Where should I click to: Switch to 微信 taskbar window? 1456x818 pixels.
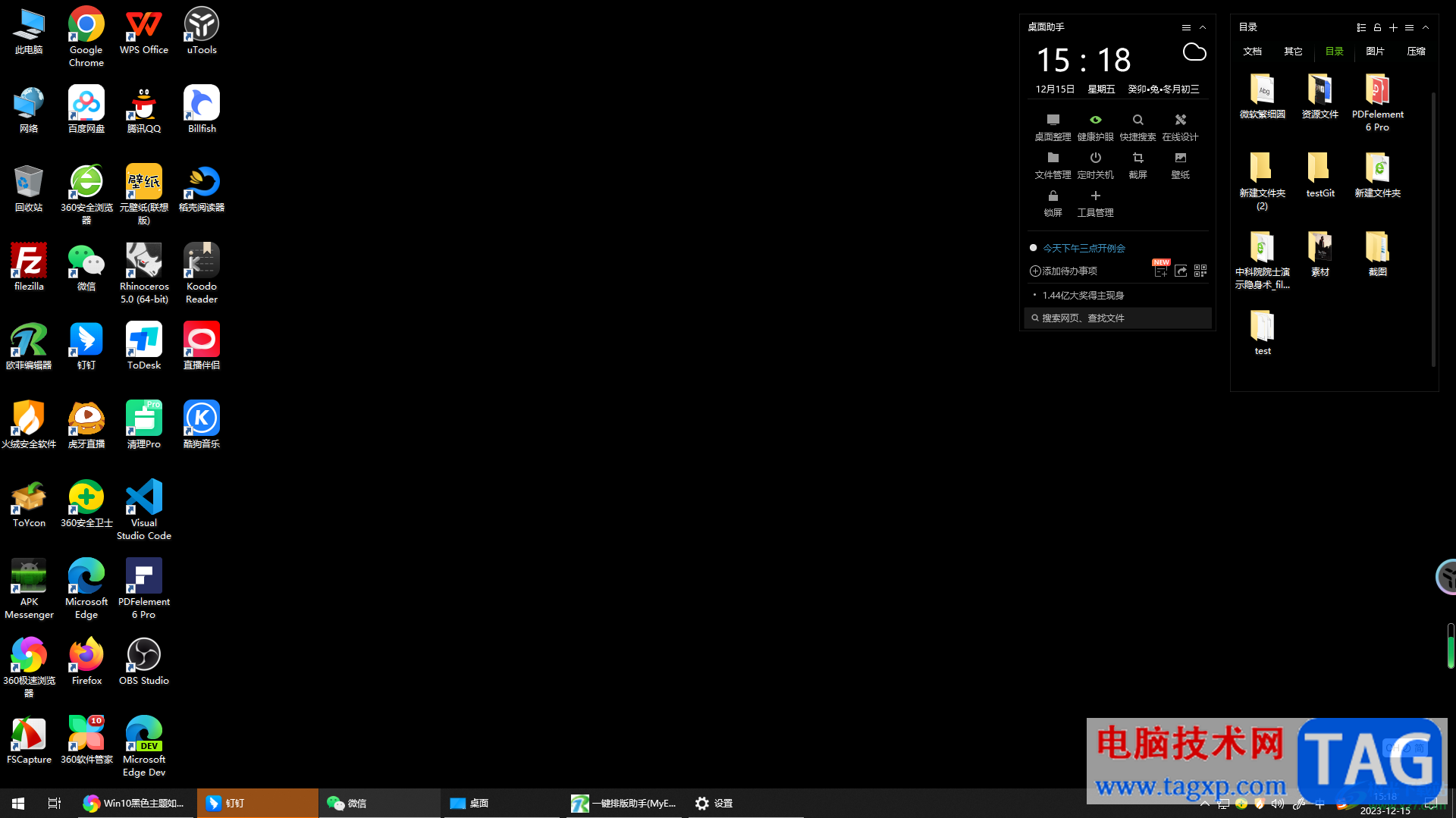coord(379,803)
